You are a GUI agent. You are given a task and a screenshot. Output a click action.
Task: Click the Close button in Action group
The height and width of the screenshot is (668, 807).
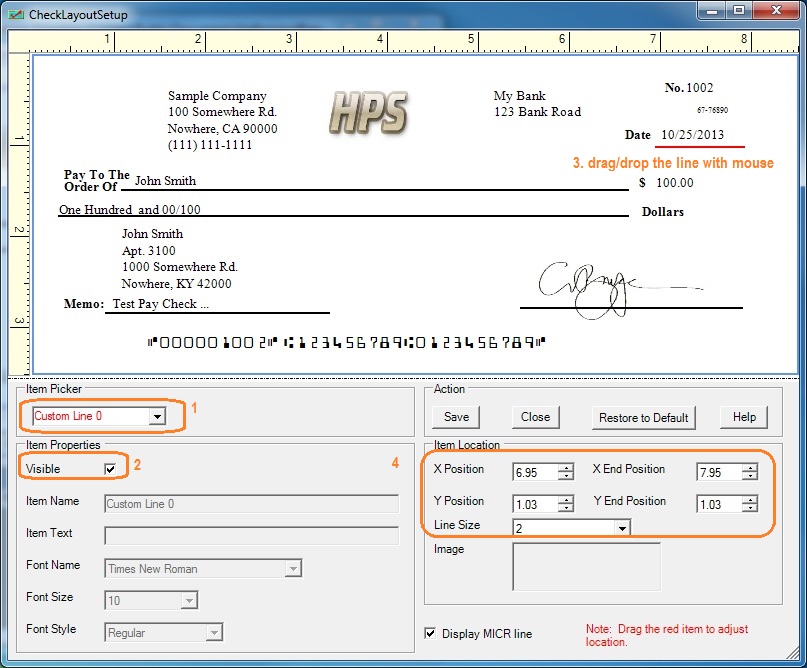[535, 417]
